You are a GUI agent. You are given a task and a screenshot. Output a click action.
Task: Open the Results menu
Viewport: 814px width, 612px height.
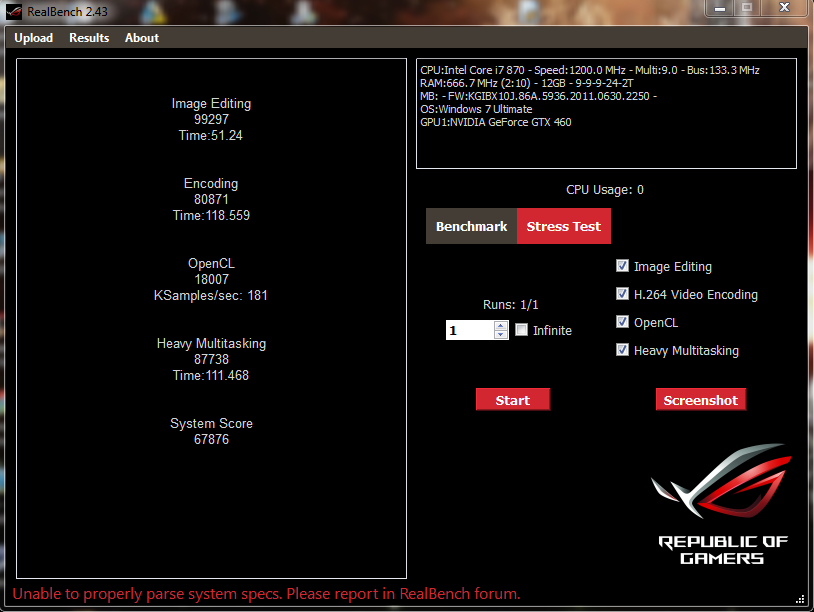click(89, 38)
